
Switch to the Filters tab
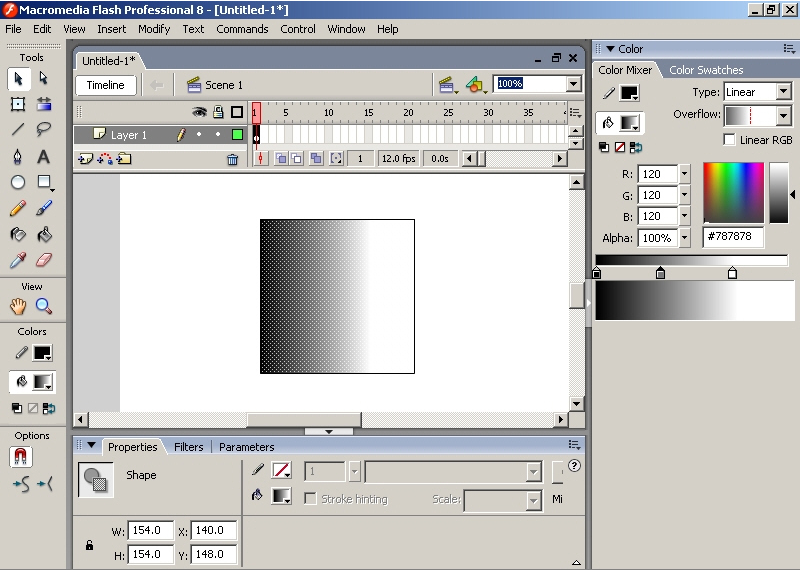188,447
